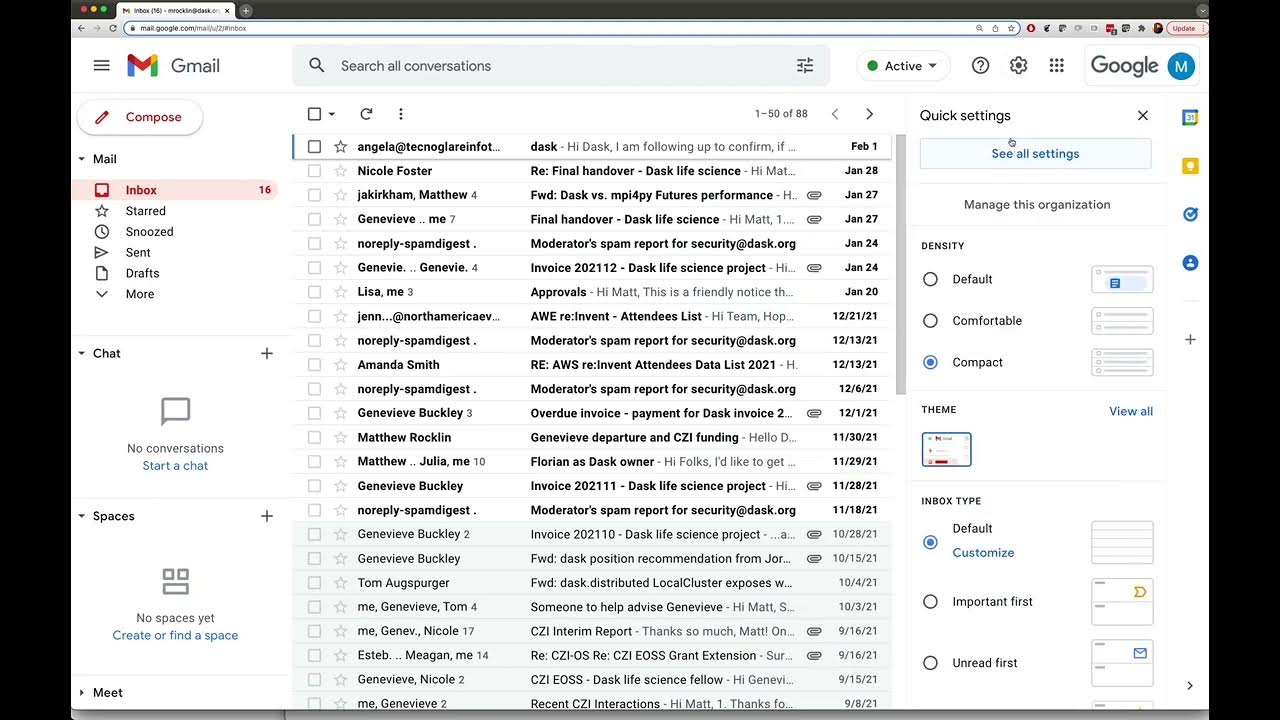Select the angela@tecnoglareinfo email checkbox
Screen dimensions: 1280x720
point(314,147)
